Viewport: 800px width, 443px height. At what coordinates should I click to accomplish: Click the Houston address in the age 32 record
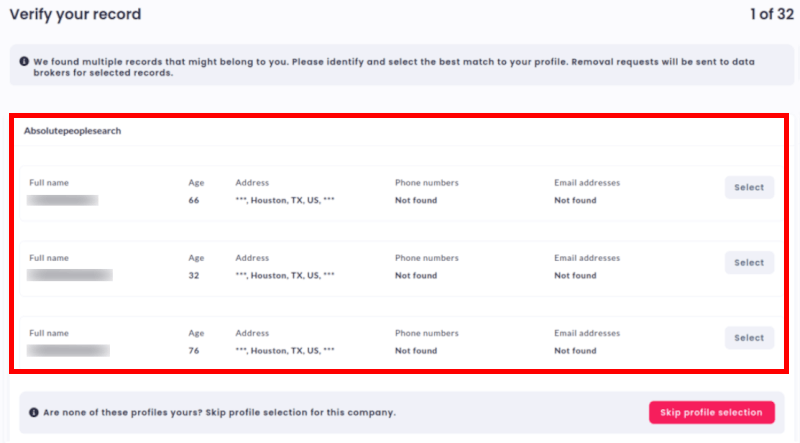coord(285,276)
